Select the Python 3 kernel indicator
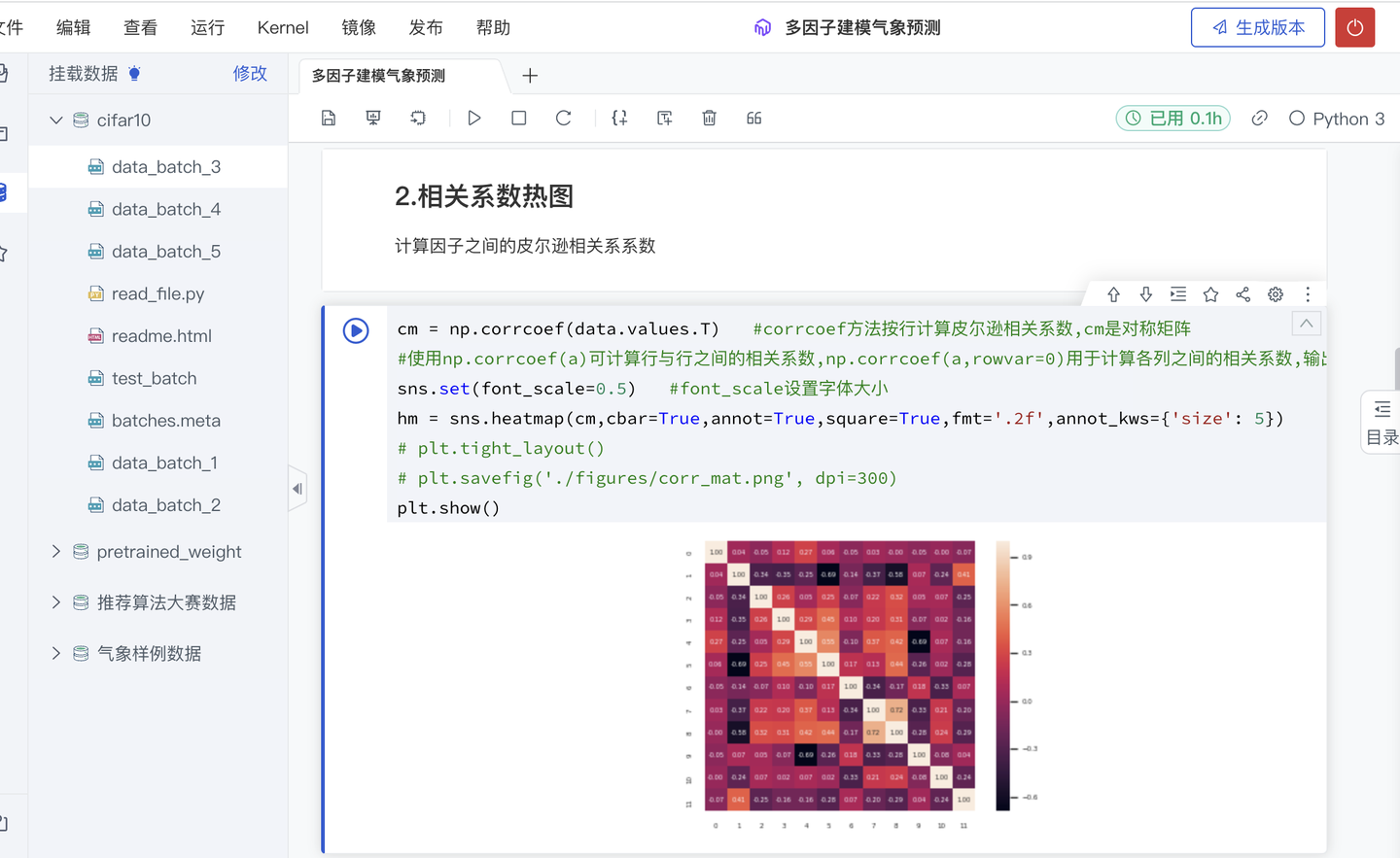 coord(1337,118)
